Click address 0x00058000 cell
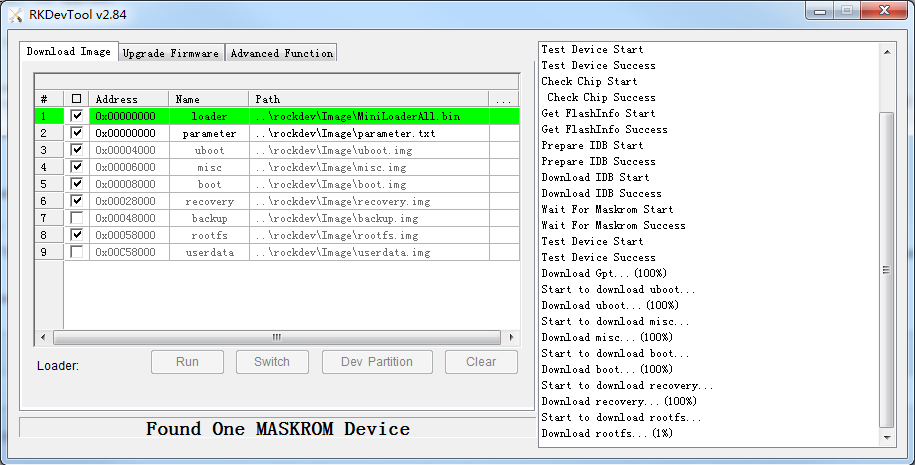Image resolution: width=915 pixels, height=465 pixels. pyautogui.click(x=129, y=235)
